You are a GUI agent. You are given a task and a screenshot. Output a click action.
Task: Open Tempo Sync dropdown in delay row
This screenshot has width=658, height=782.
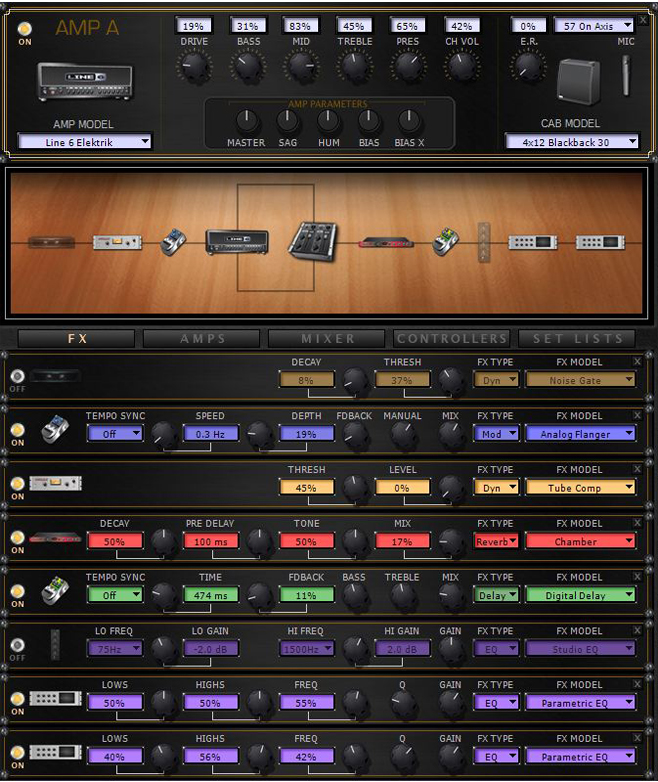[x=115, y=595]
